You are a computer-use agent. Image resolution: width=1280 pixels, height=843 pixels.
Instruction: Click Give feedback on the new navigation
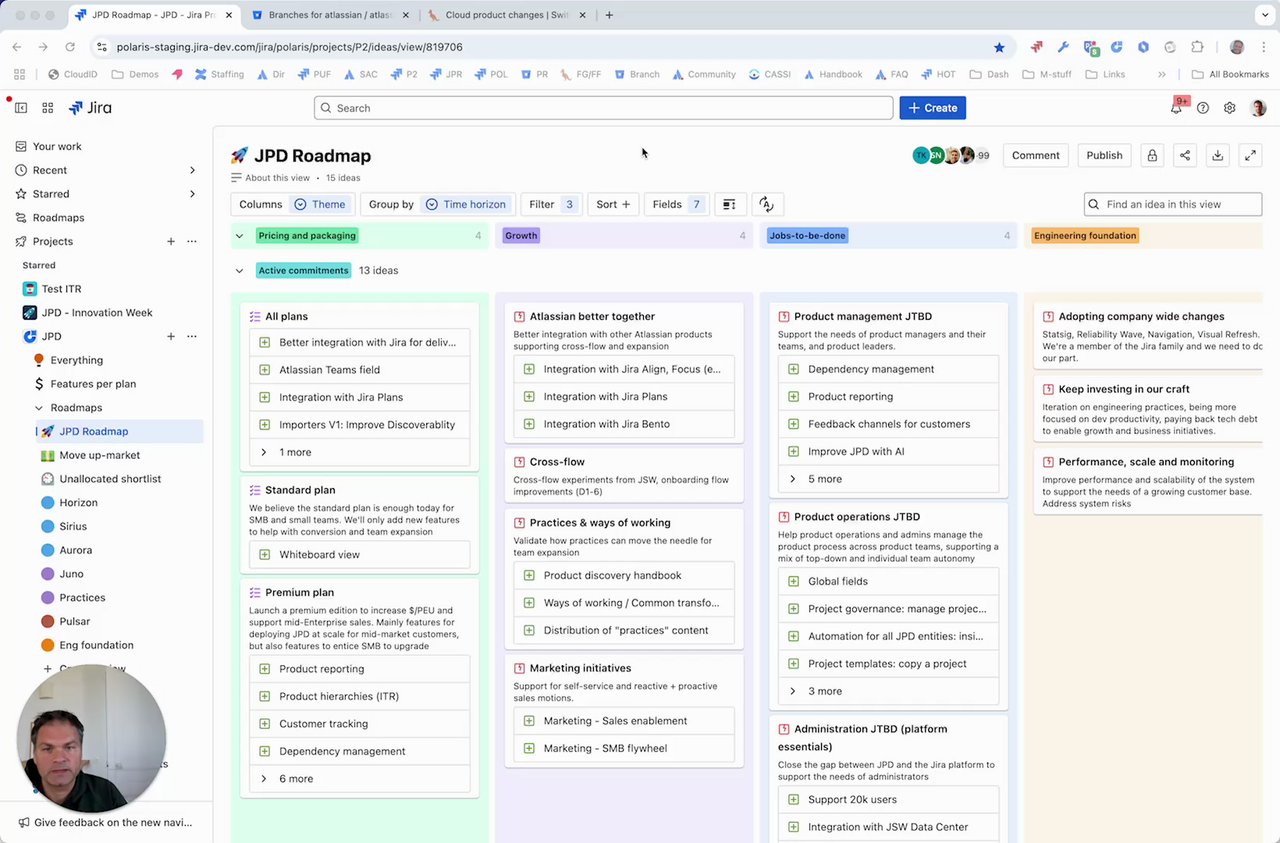(105, 822)
